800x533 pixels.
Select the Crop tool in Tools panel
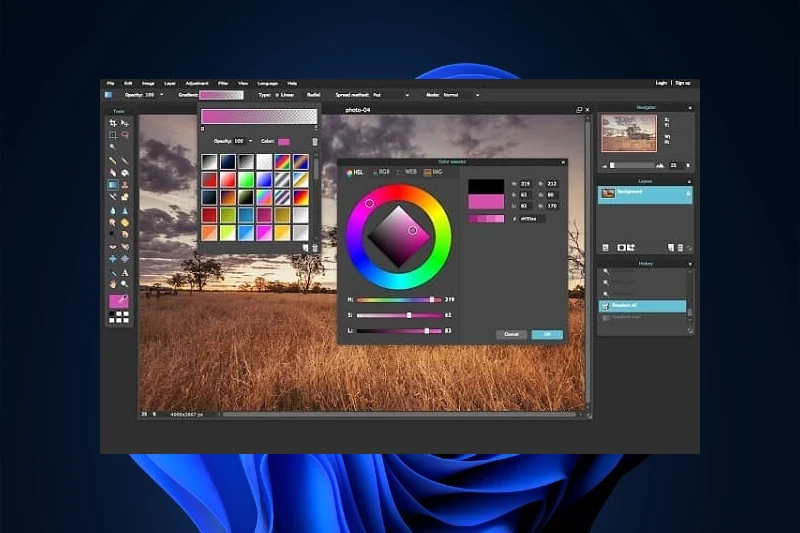point(113,123)
